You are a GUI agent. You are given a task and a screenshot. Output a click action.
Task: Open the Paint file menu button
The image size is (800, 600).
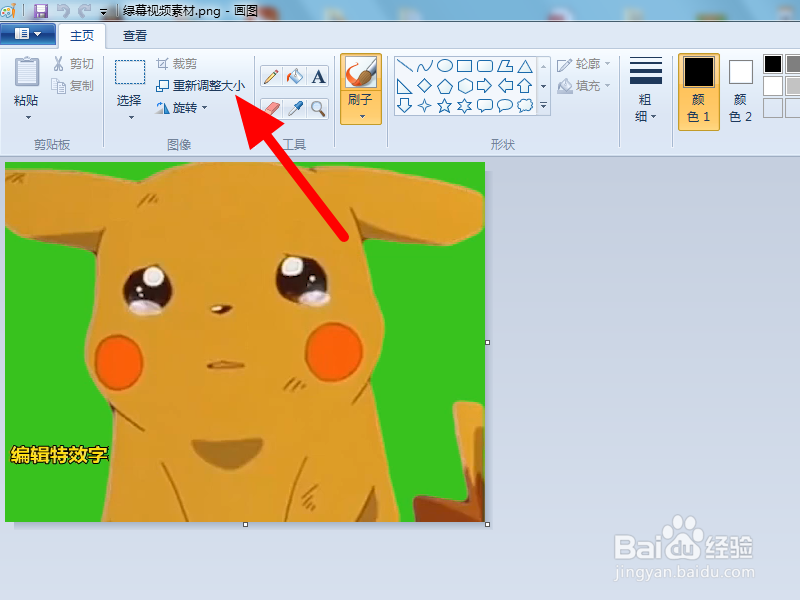(28, 34)
